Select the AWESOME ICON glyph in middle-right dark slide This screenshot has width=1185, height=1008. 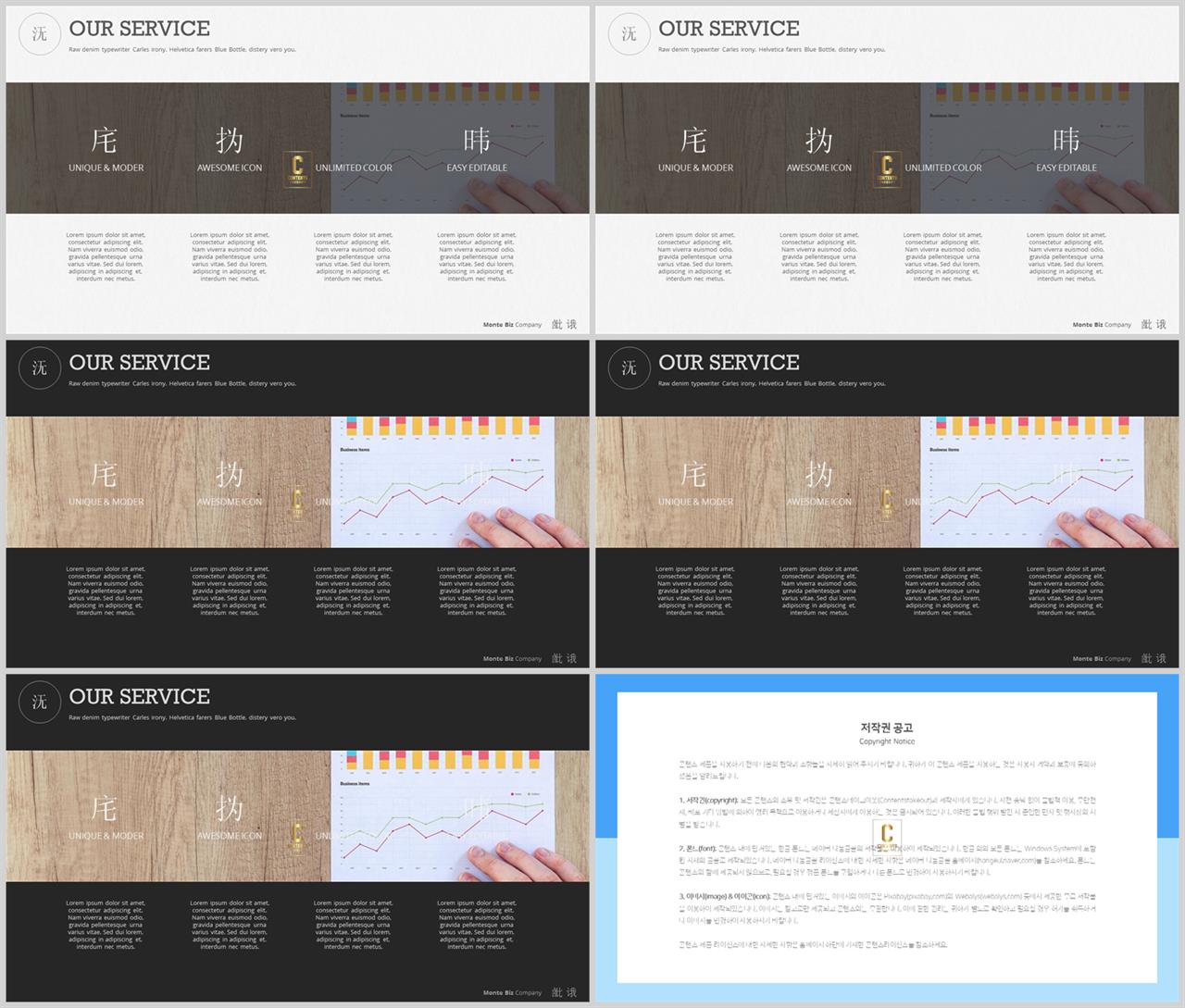point(819,475)
